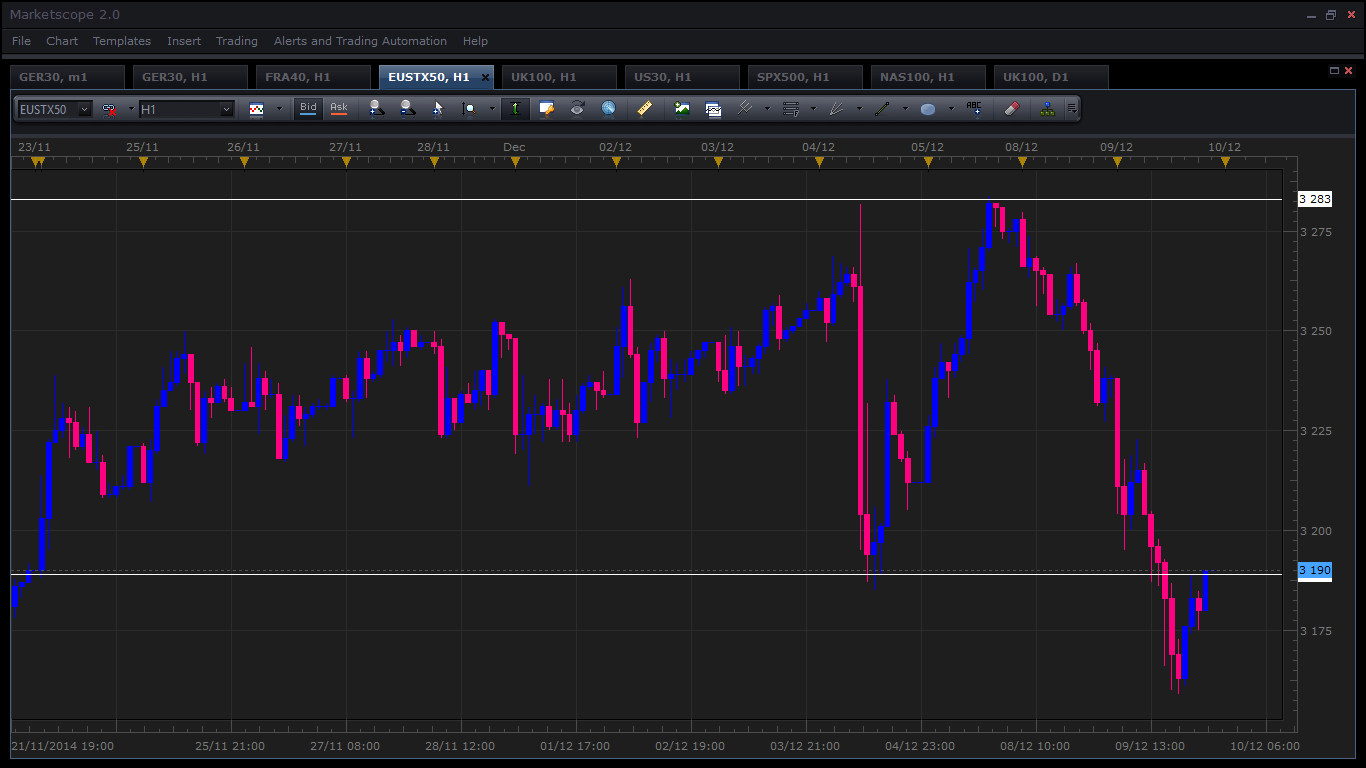Click the magnifier zoom tool icon

(468, 108)
